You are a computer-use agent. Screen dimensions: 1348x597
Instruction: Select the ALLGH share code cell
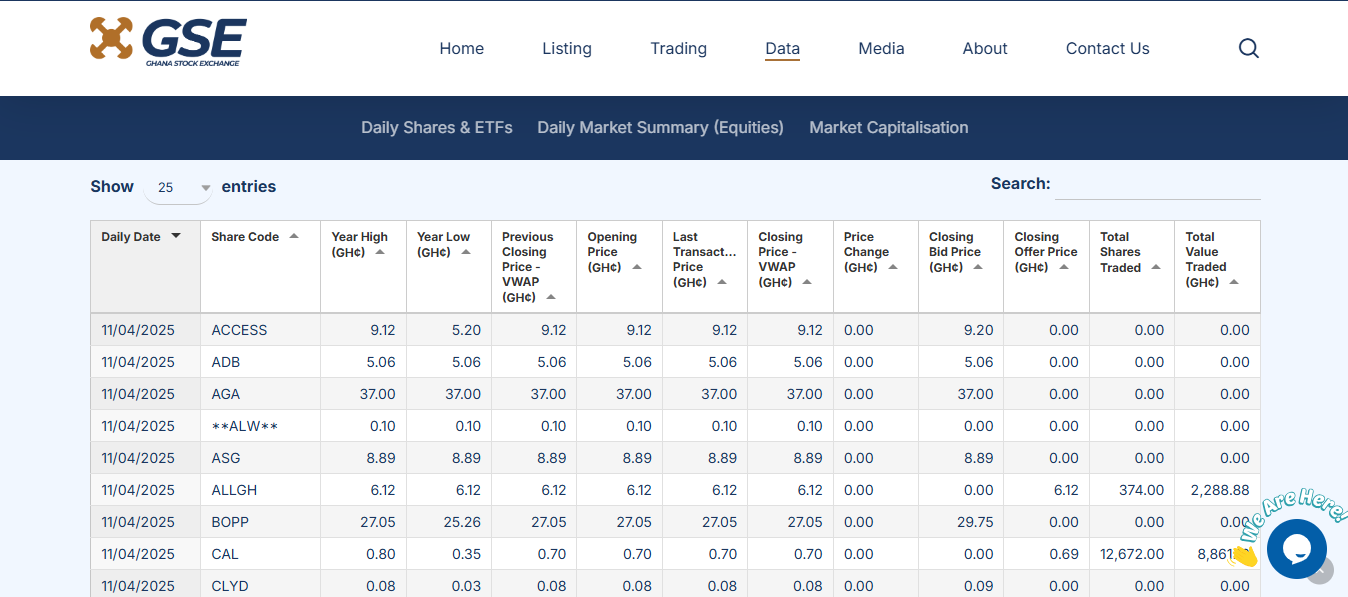coord(260,490)
